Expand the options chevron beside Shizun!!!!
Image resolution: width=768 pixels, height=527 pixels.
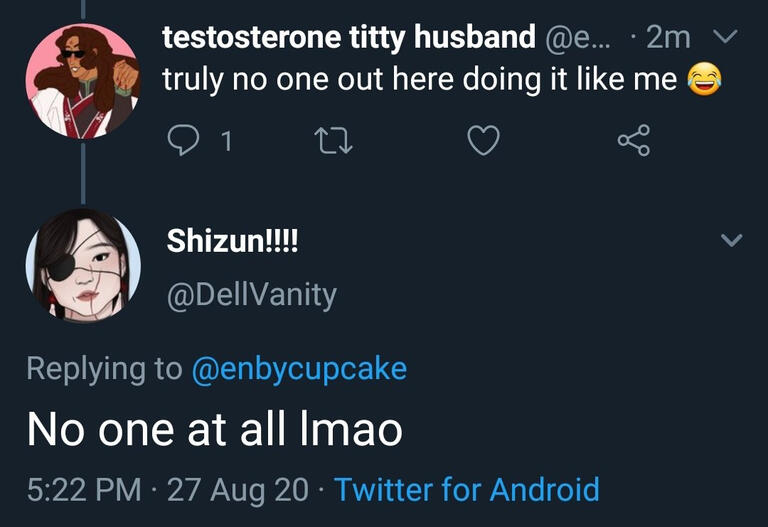pyautogui.click(x=732, y=240)
